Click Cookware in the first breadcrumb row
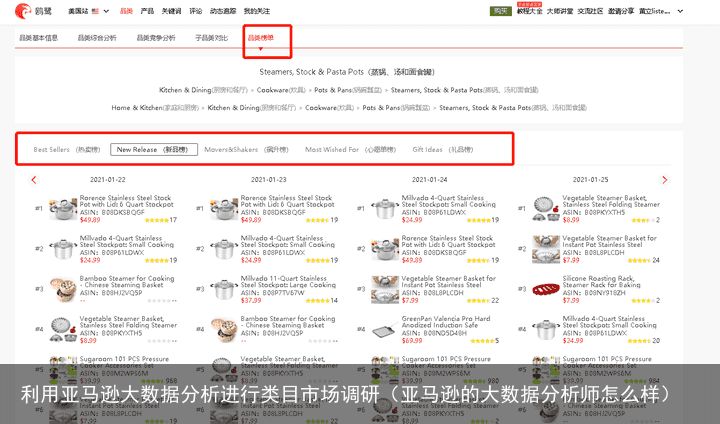This screenshot has height=424, width=720. pyautogui.click(x=273, y=90)
